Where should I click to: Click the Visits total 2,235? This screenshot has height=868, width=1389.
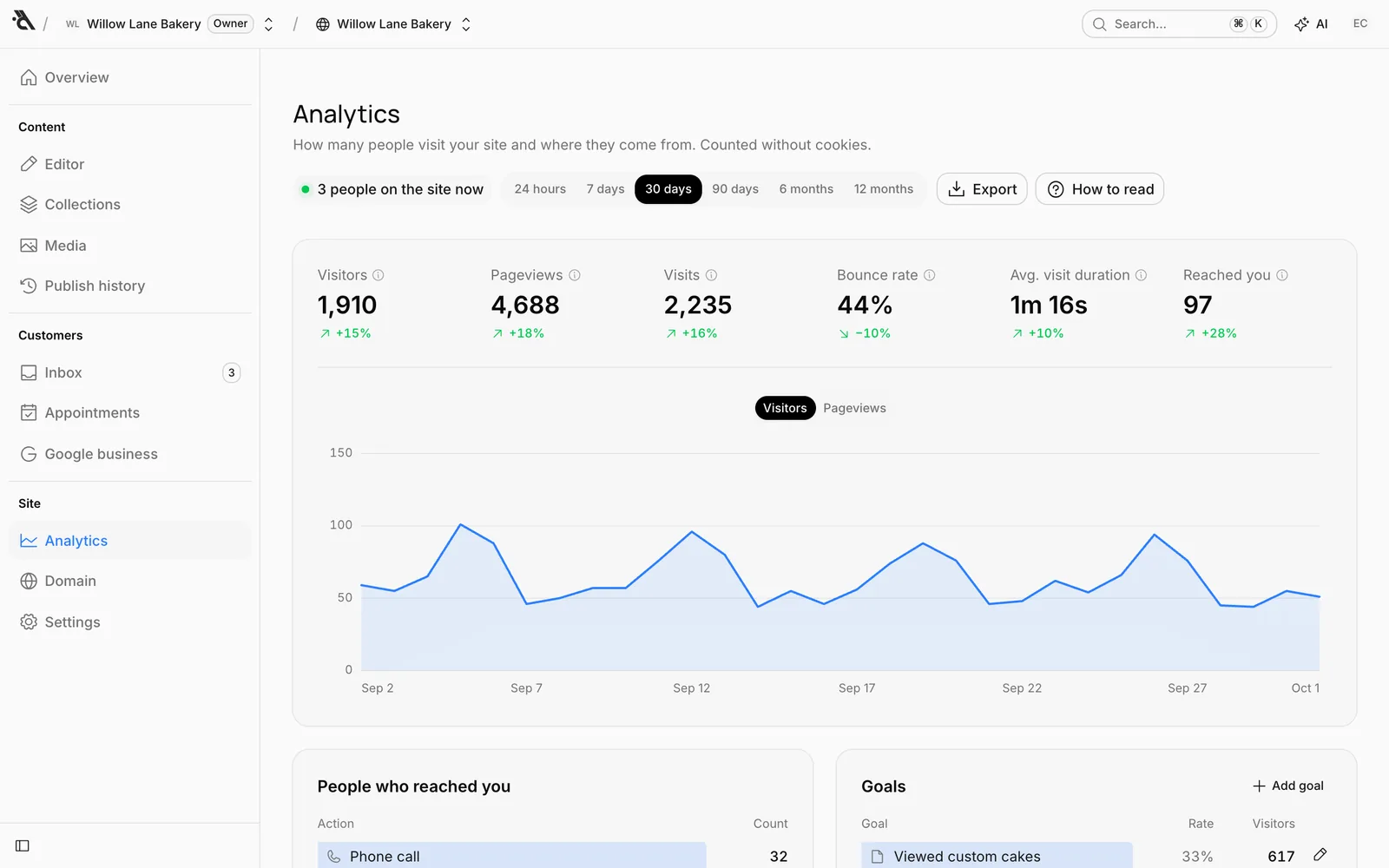click(x=698, y=306)
